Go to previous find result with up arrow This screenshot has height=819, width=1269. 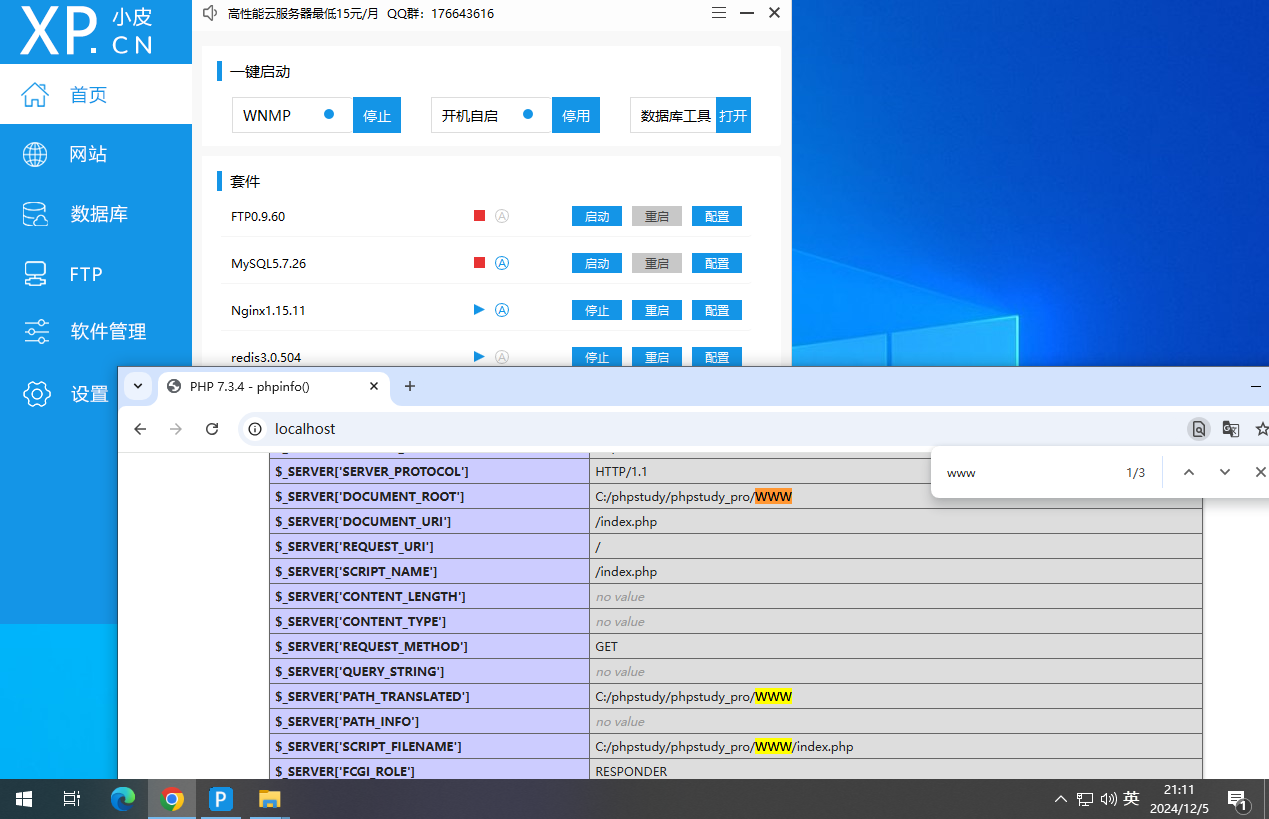1189,472
